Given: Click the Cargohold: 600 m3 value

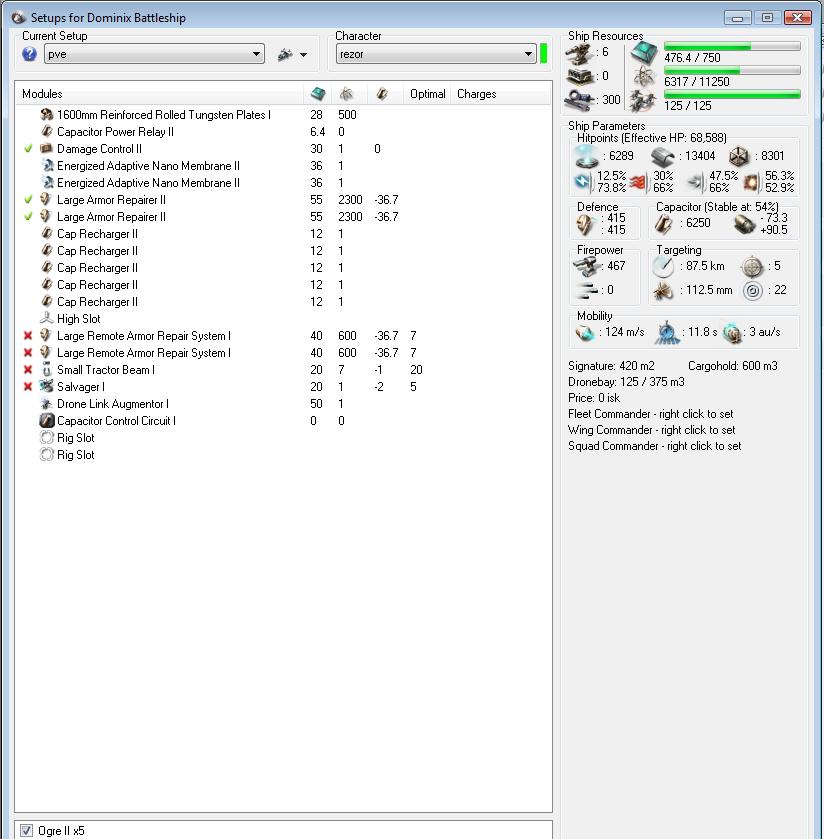Looking at the screenshot, I should (733, 366).
